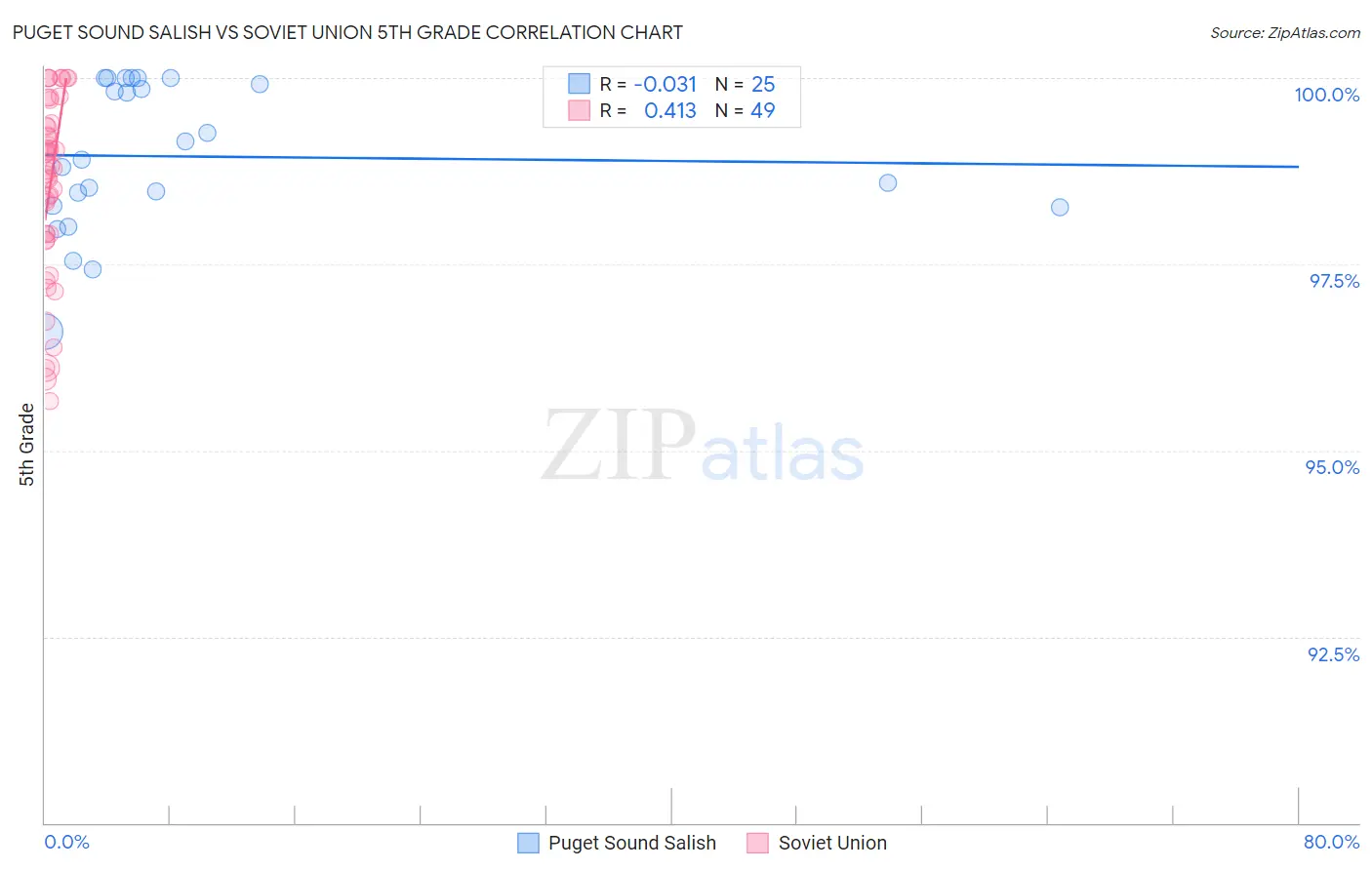Select the blue data point near 98.6% at right
1372x870 pixels.
(x=887, y=182)
